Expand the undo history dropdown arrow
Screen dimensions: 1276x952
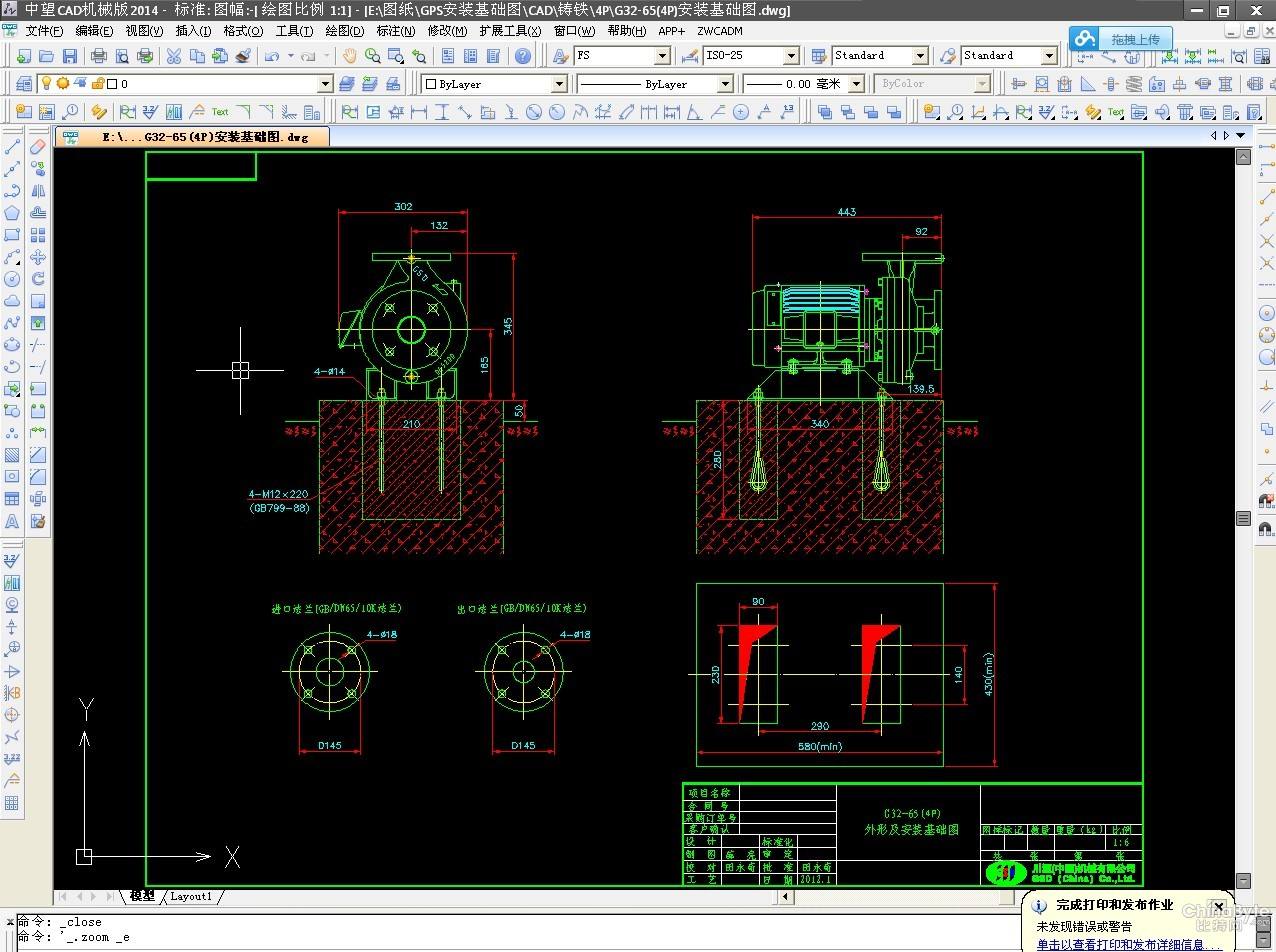point(290,56)
